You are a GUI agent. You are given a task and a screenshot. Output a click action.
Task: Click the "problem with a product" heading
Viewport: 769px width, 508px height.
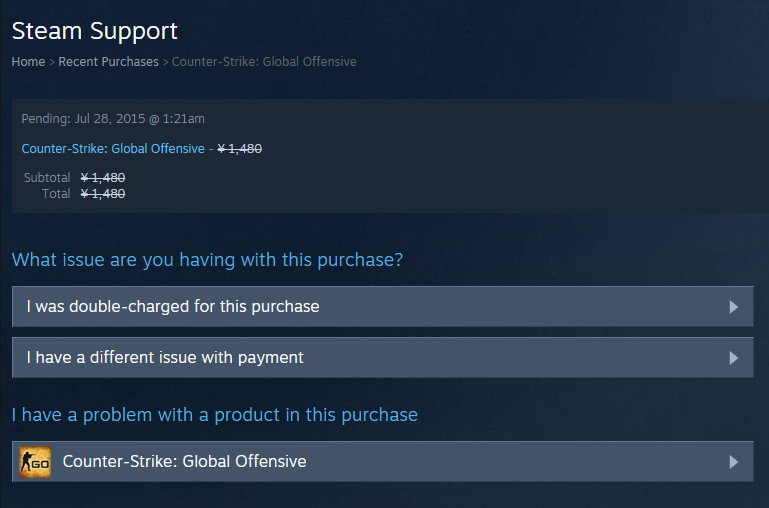pyautogui.click(x=214, y=414)
